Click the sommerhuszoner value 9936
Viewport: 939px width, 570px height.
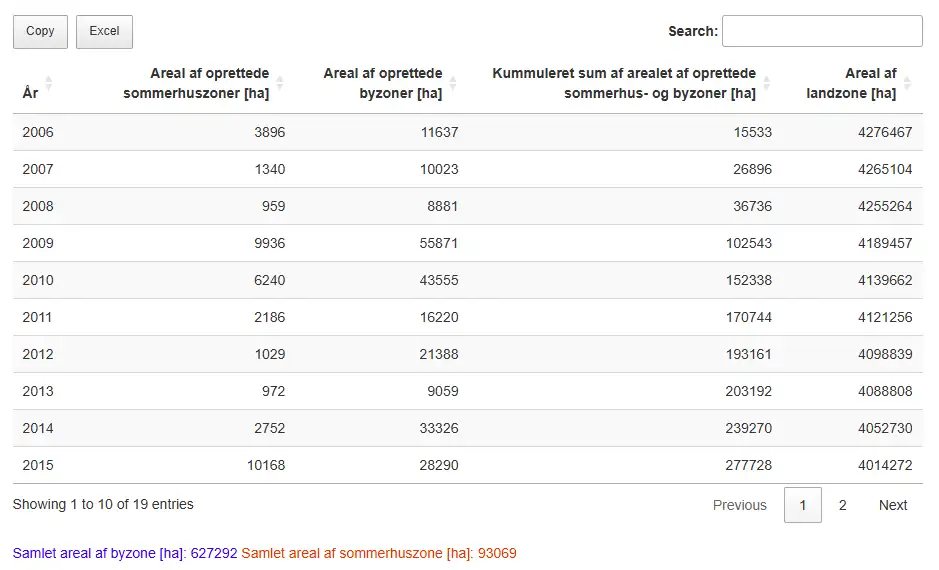click(269, 243)
